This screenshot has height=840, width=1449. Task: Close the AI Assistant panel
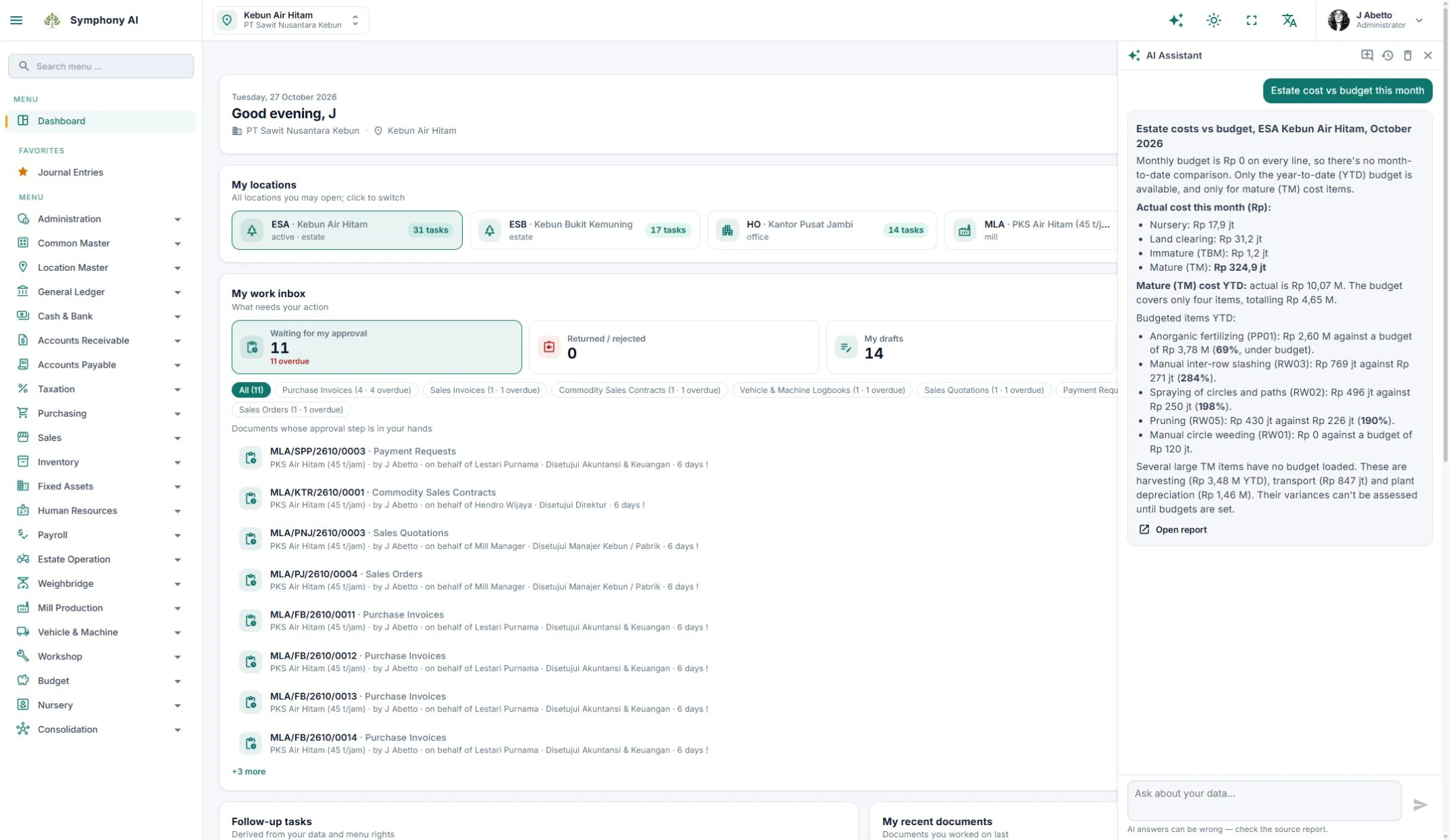point(1428,55)
